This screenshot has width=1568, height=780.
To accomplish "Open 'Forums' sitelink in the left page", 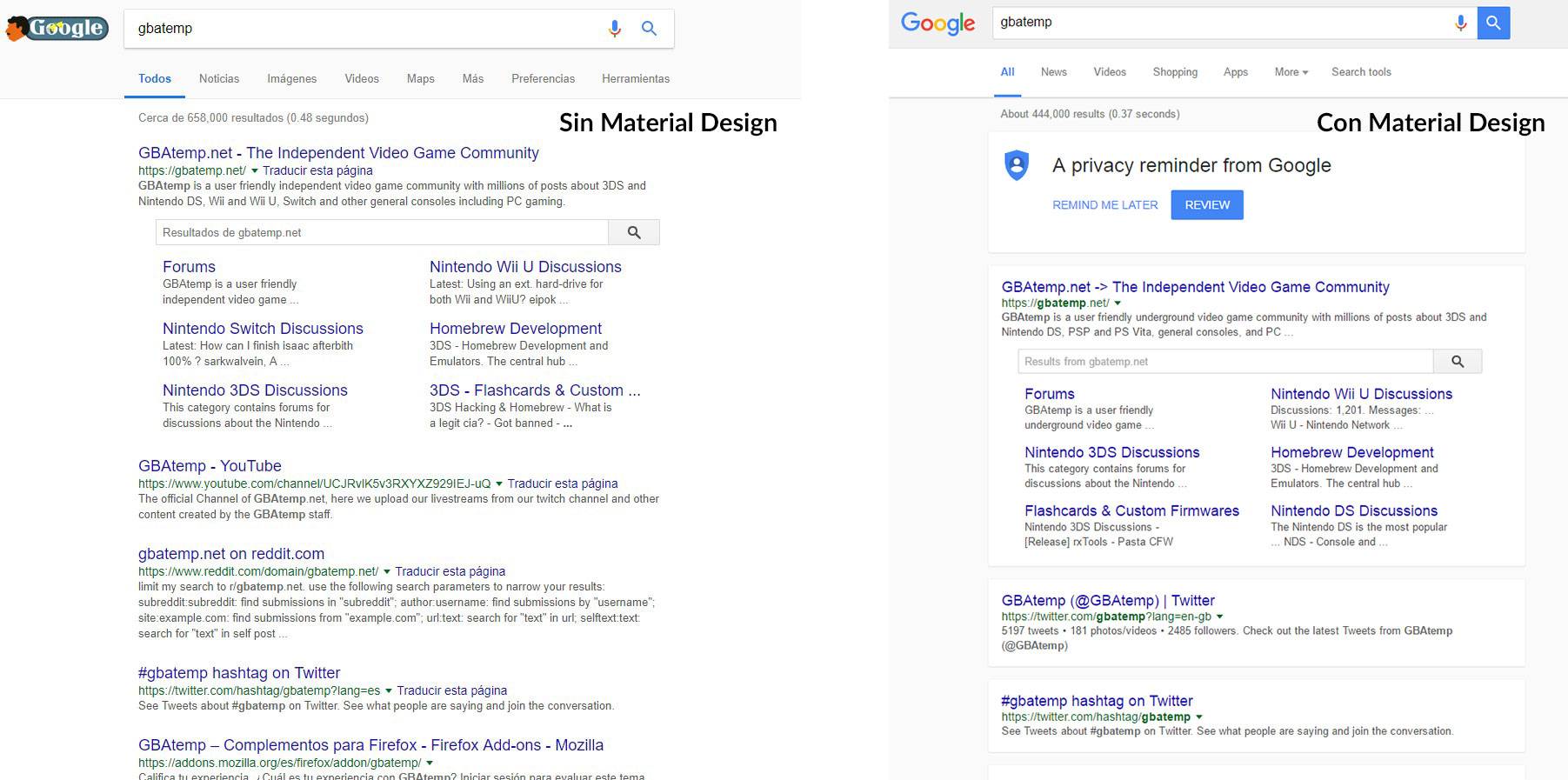I will click(x=189, y=267).
